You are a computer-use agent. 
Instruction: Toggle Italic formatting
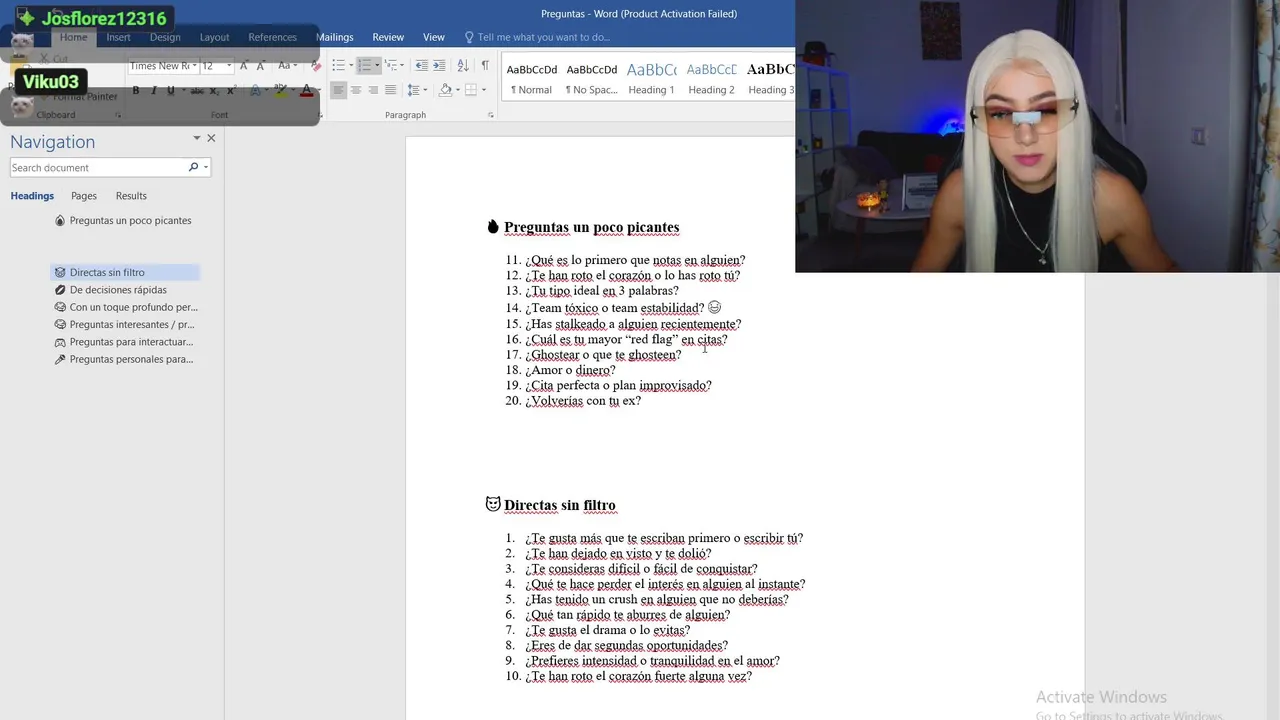[153, 90]
